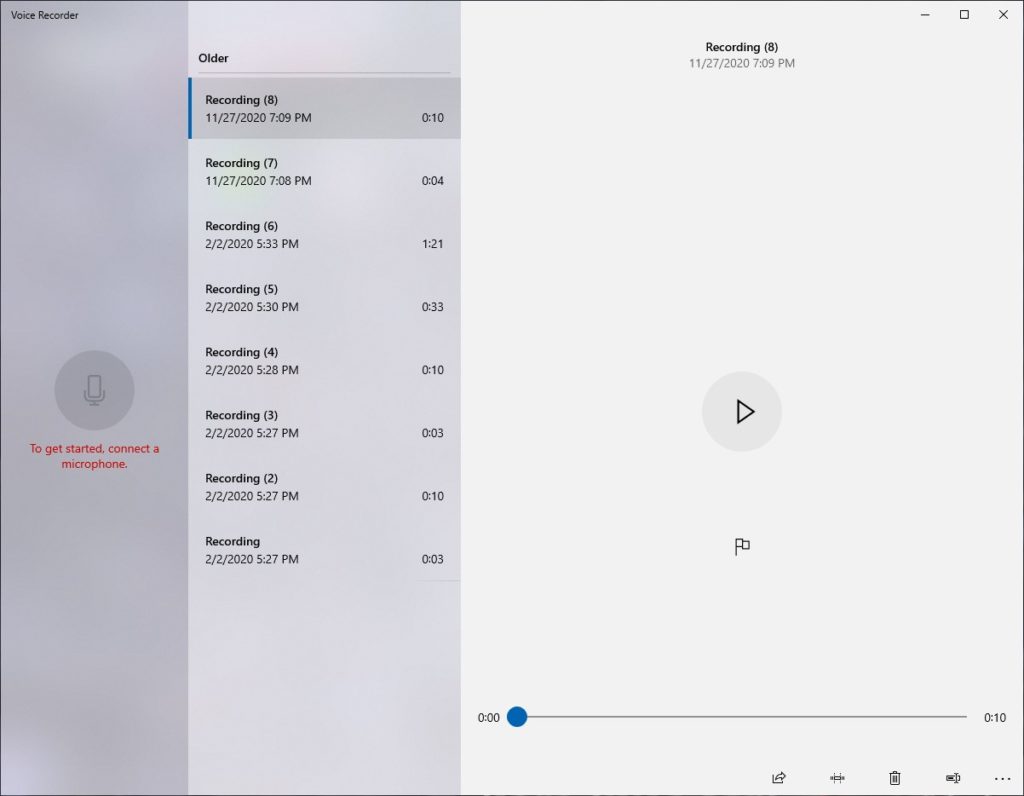
Task: Click the playback progress slider
Action: 517,717
